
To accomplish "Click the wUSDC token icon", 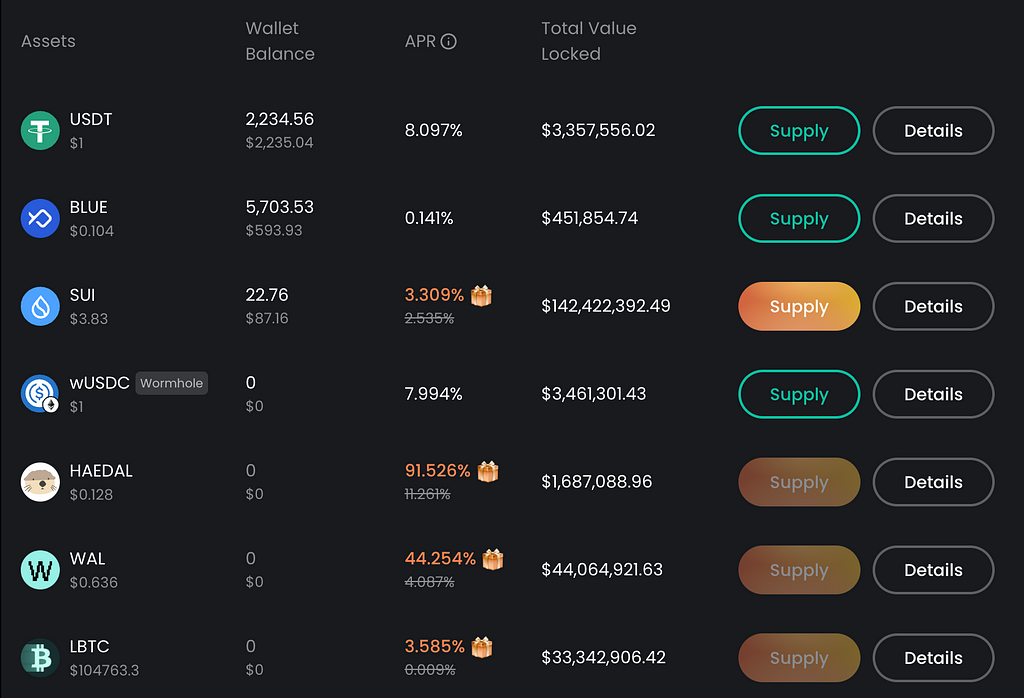I will pyautogui.click(x=40, y=394).
